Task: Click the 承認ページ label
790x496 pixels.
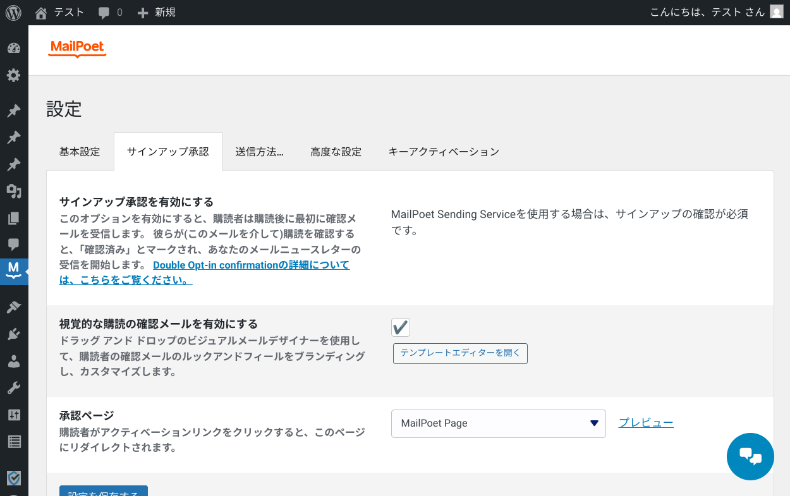Action: tap(87, 415)
